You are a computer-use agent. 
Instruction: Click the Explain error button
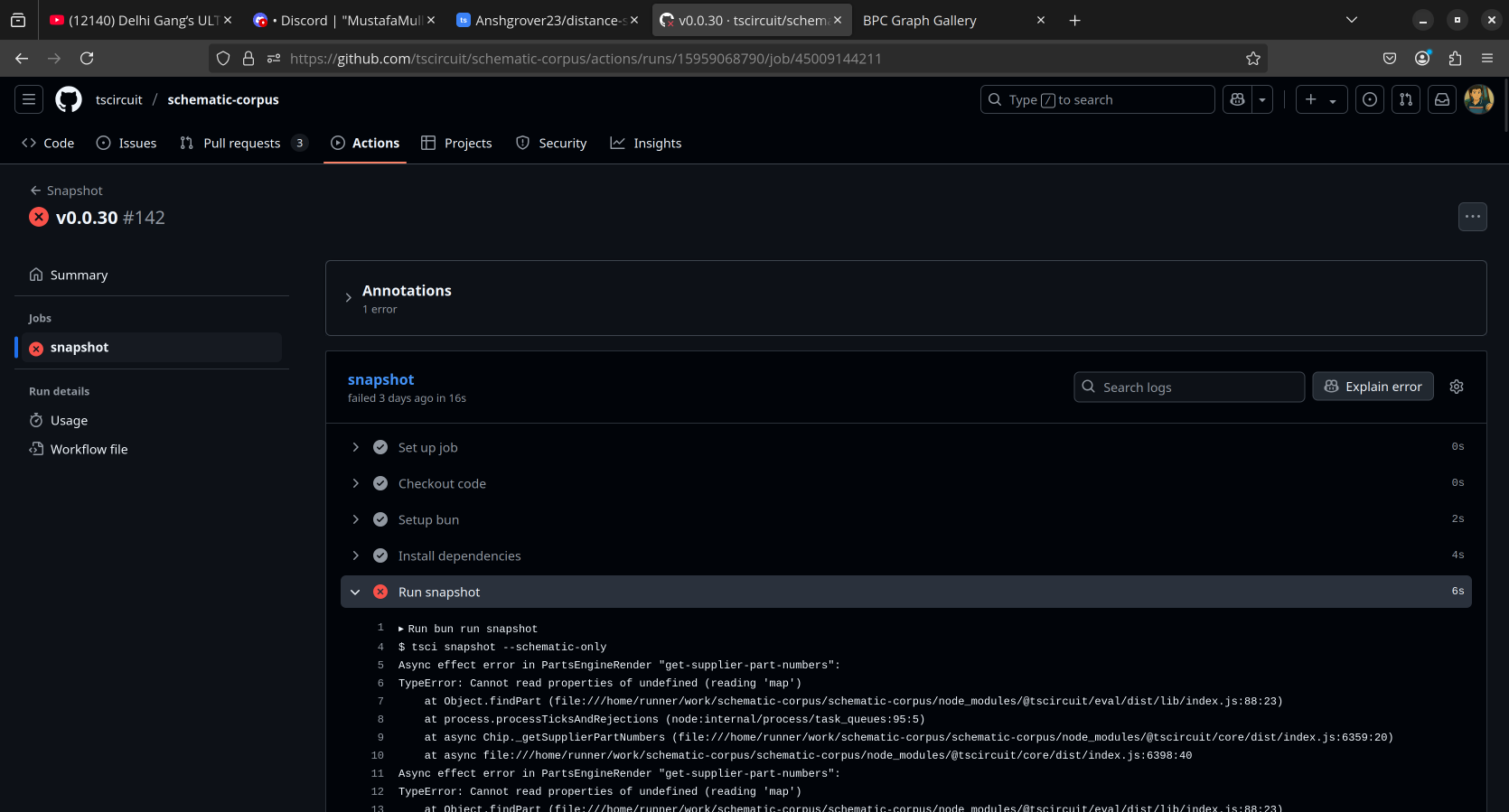1373,387
